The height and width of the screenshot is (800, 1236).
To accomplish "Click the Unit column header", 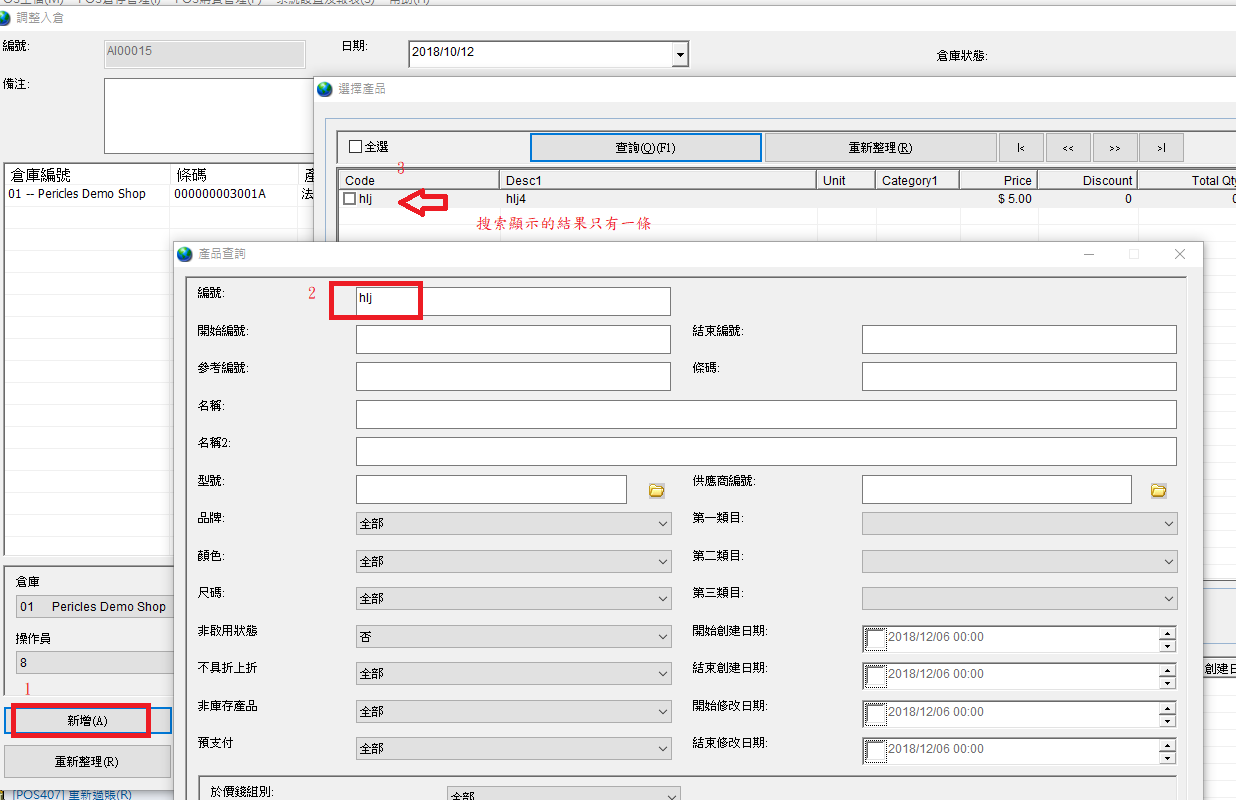I will pos(846,180).
